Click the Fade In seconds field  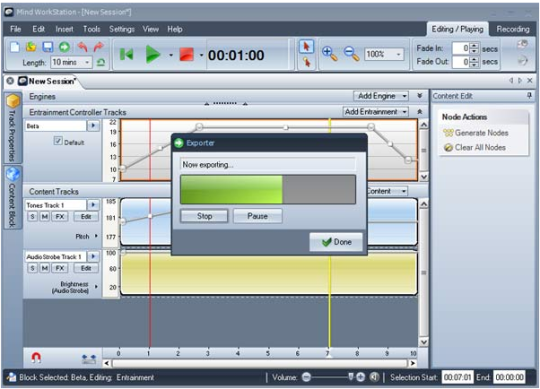461,48
